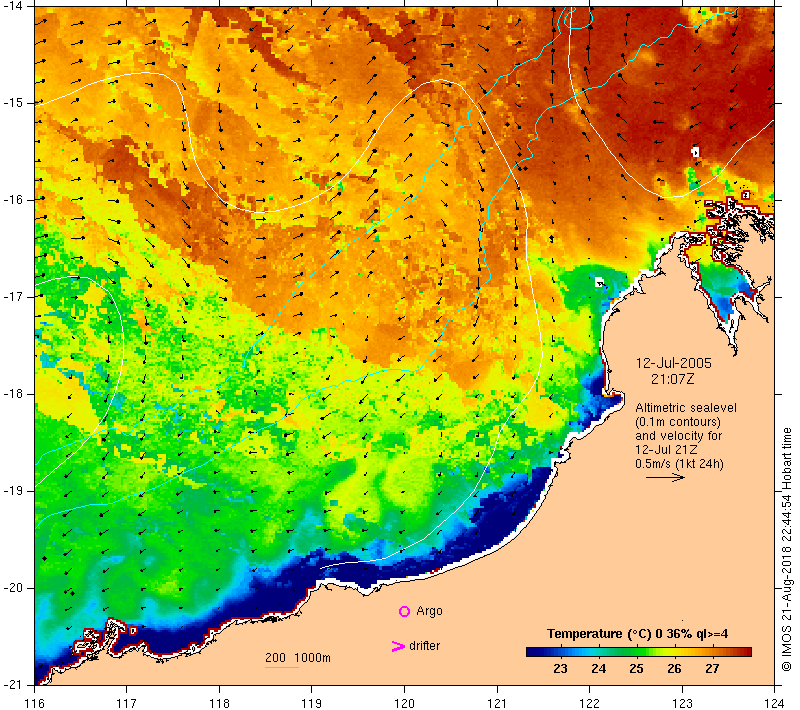
Task: Click the '0.5m/s (1kt 24h)' scale text
Action: pos(679,464)
